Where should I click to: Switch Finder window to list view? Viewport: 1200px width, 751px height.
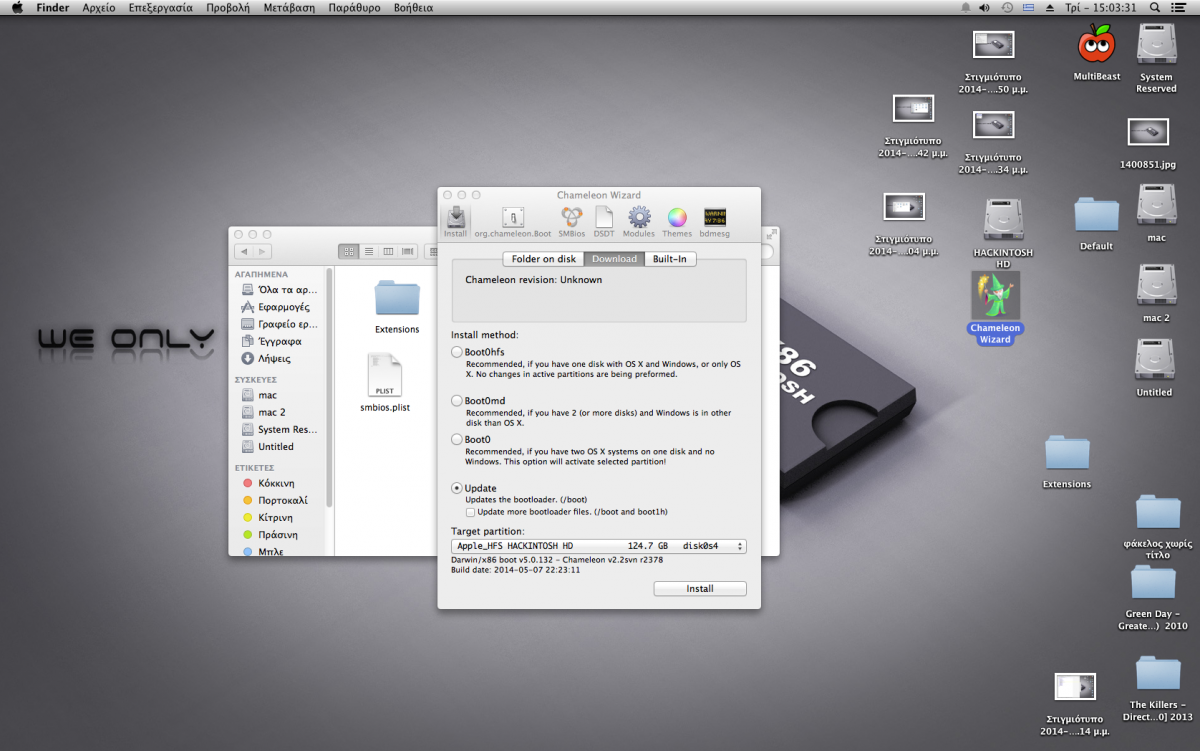point(369,251)
